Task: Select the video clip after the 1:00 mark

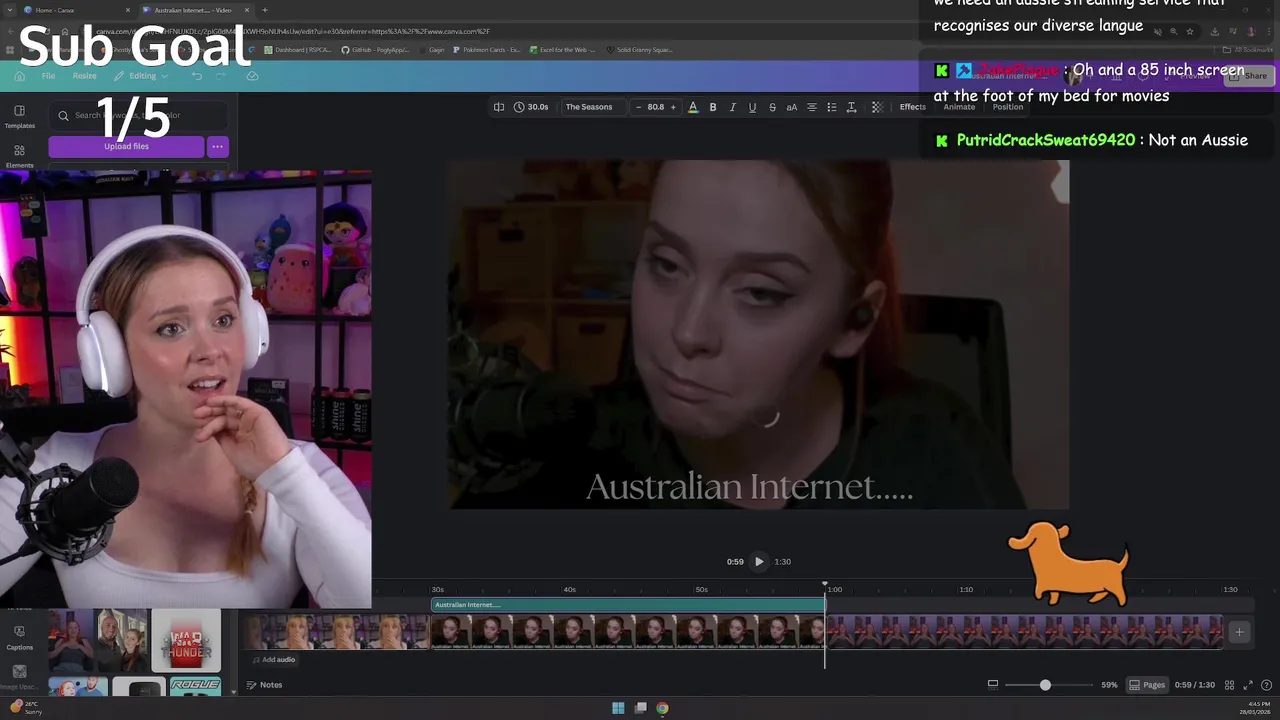Action: pos(1024,632)
